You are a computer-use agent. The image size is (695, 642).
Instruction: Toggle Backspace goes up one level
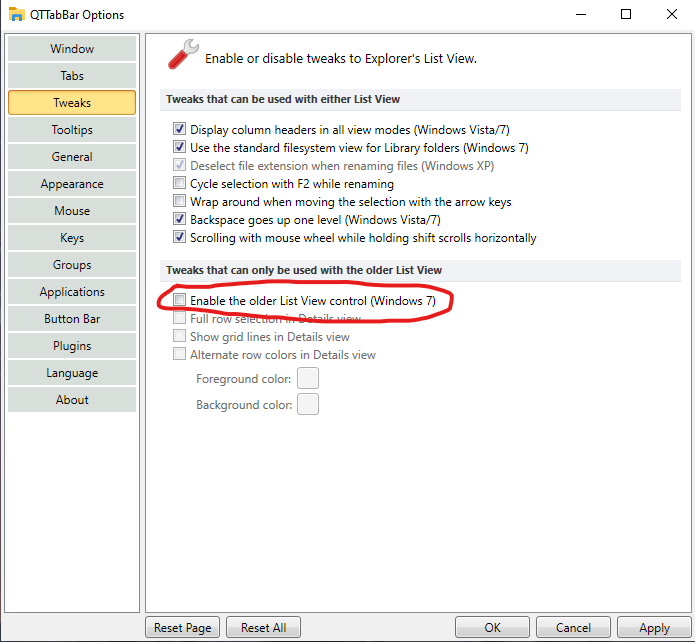(180, 219)
